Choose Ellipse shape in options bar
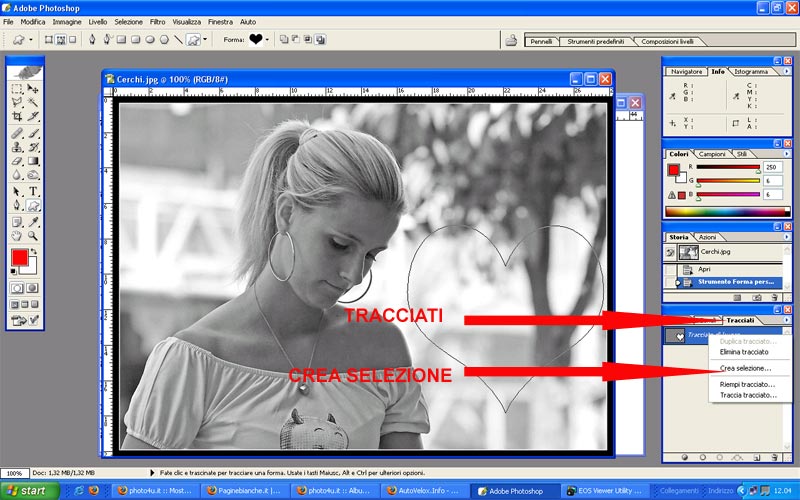Image resolution: width=800 pixels, height=500 pixels. 150,39
